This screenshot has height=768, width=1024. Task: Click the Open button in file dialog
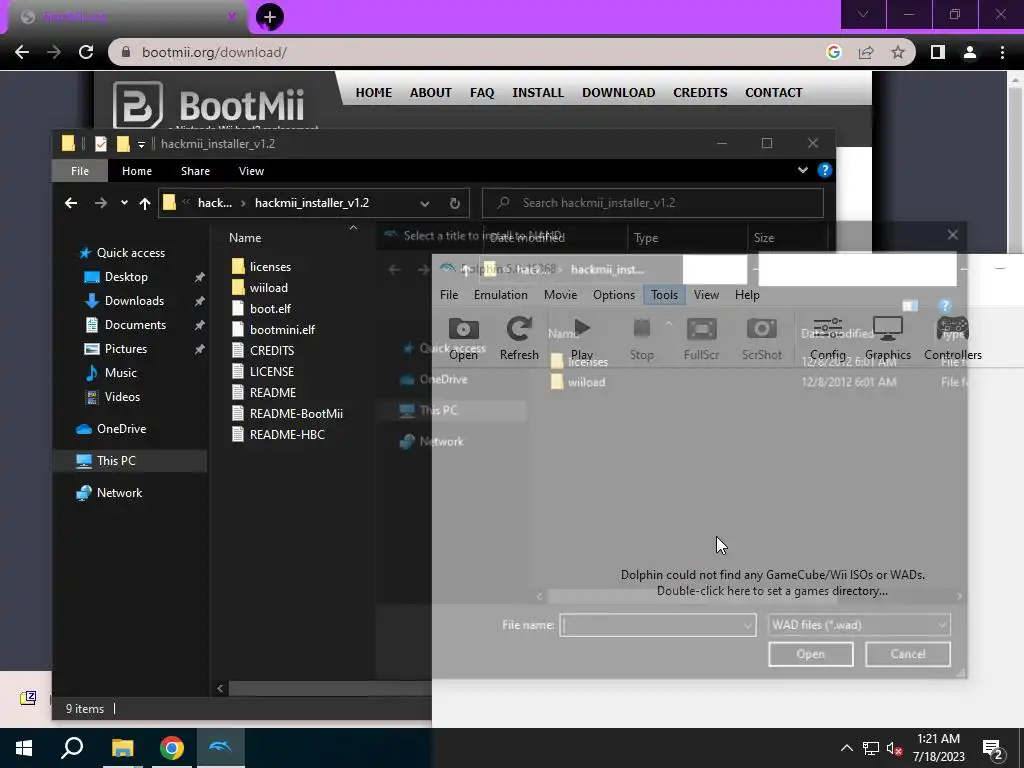tap(810, 654)
